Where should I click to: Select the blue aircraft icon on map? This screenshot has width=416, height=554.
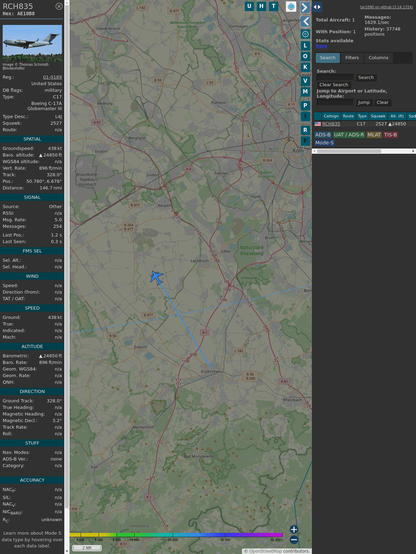(156, 277)
